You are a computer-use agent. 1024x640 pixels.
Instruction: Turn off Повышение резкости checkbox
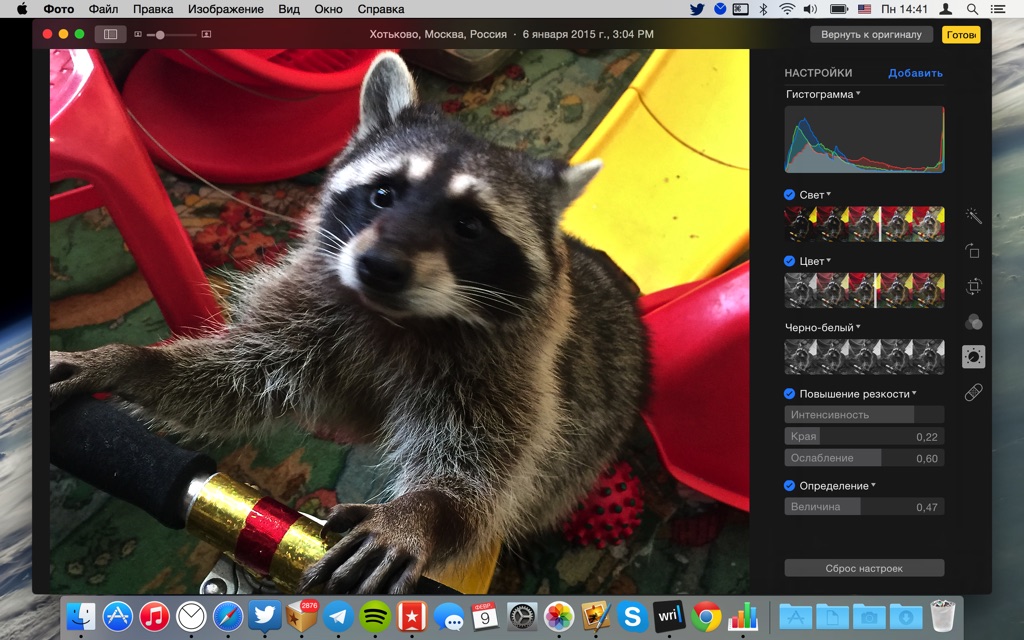coord(790,394)
